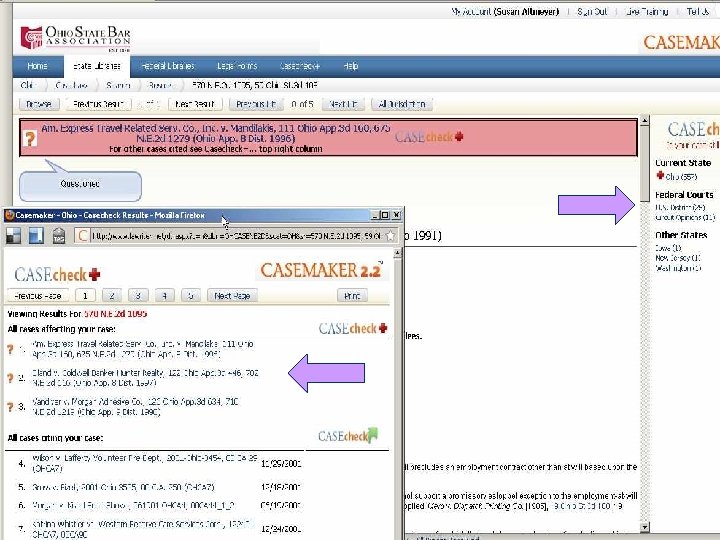Open the Am. Express v. Mandilakis link in the red banner
This screenshot has width=720, height=540.
[x=216, y=133]
